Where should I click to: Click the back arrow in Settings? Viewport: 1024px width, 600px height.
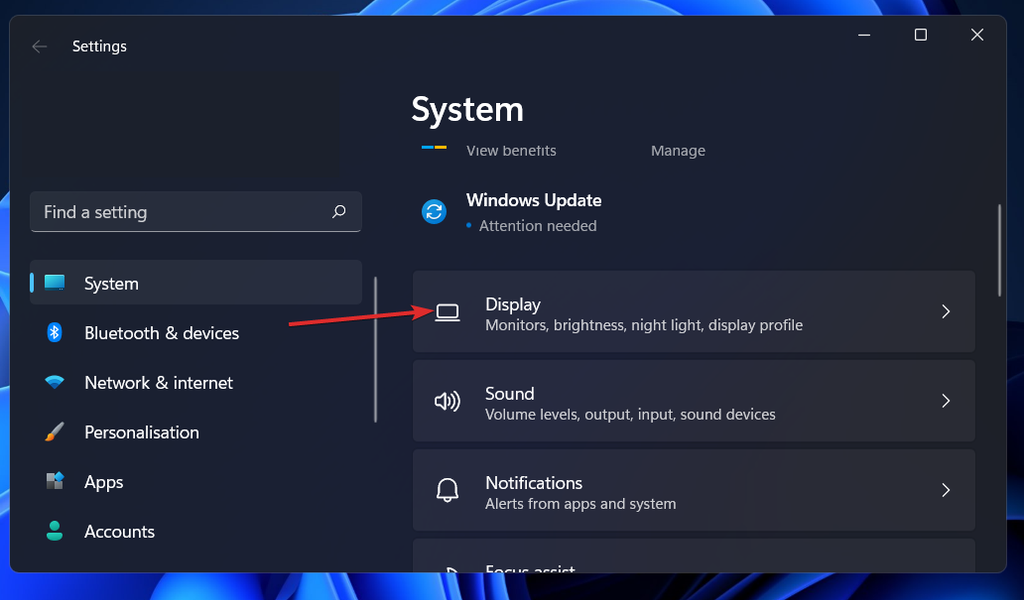tap(39, 46)
